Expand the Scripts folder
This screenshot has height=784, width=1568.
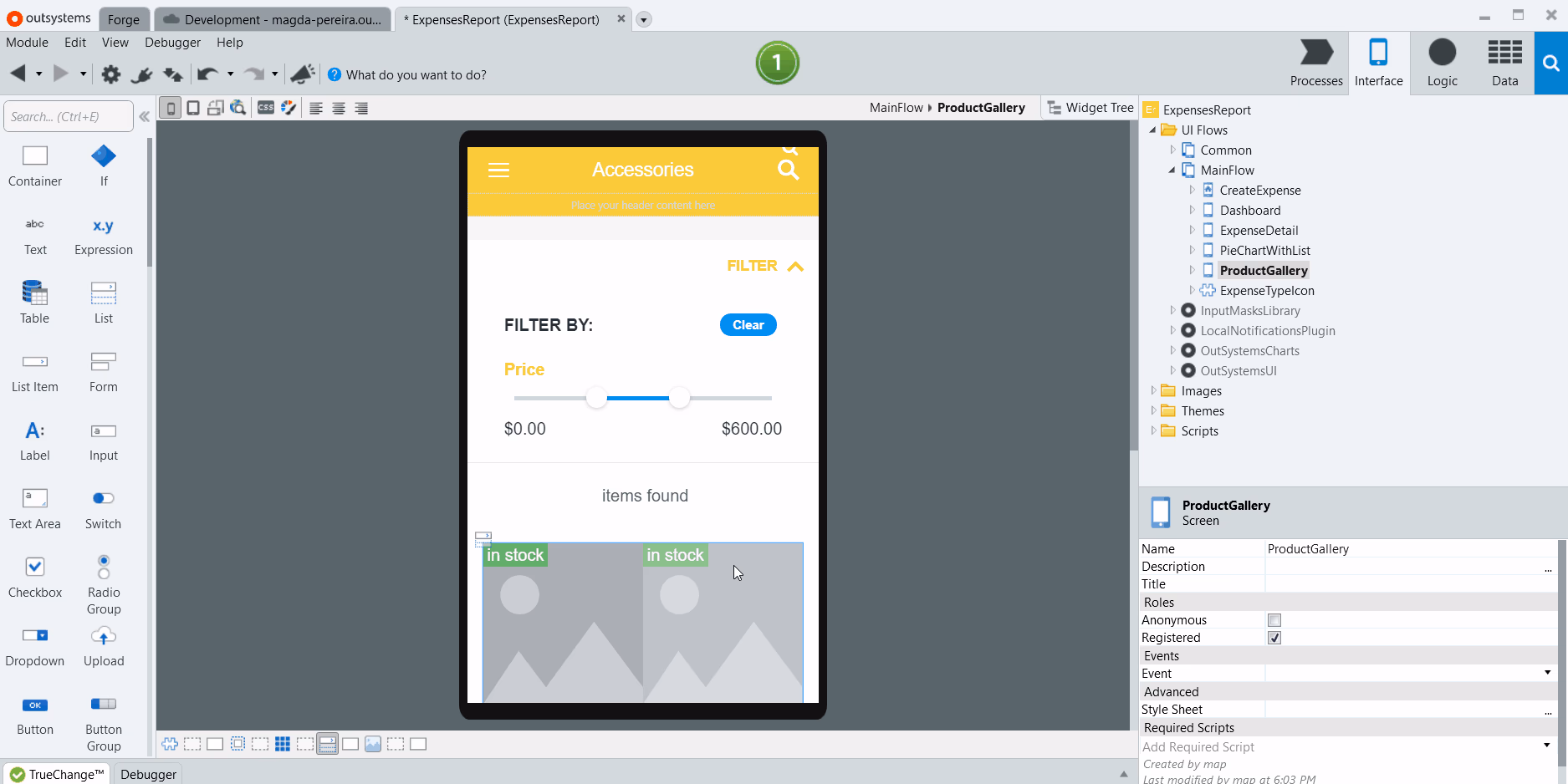point(1153,430)
